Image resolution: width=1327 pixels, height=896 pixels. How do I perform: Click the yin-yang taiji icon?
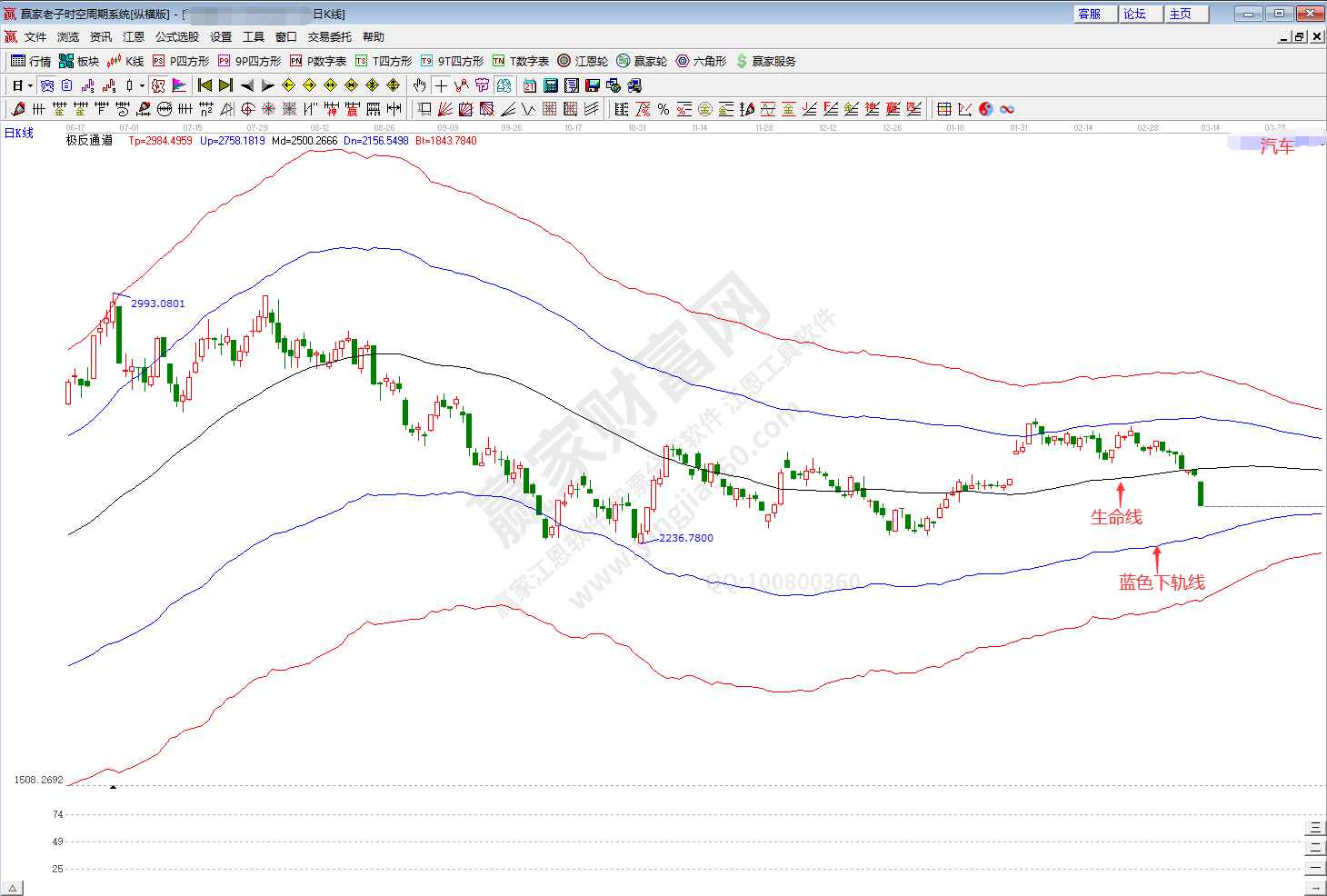point(986,109)
